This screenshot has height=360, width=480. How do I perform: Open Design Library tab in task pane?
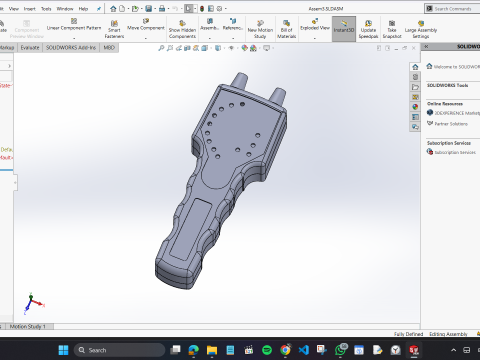(x=415, y=77)
